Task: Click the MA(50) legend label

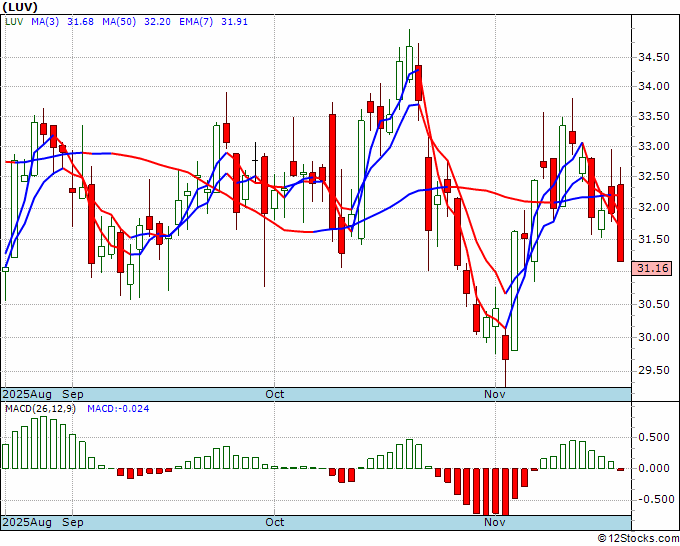Action: coord(119,22)
